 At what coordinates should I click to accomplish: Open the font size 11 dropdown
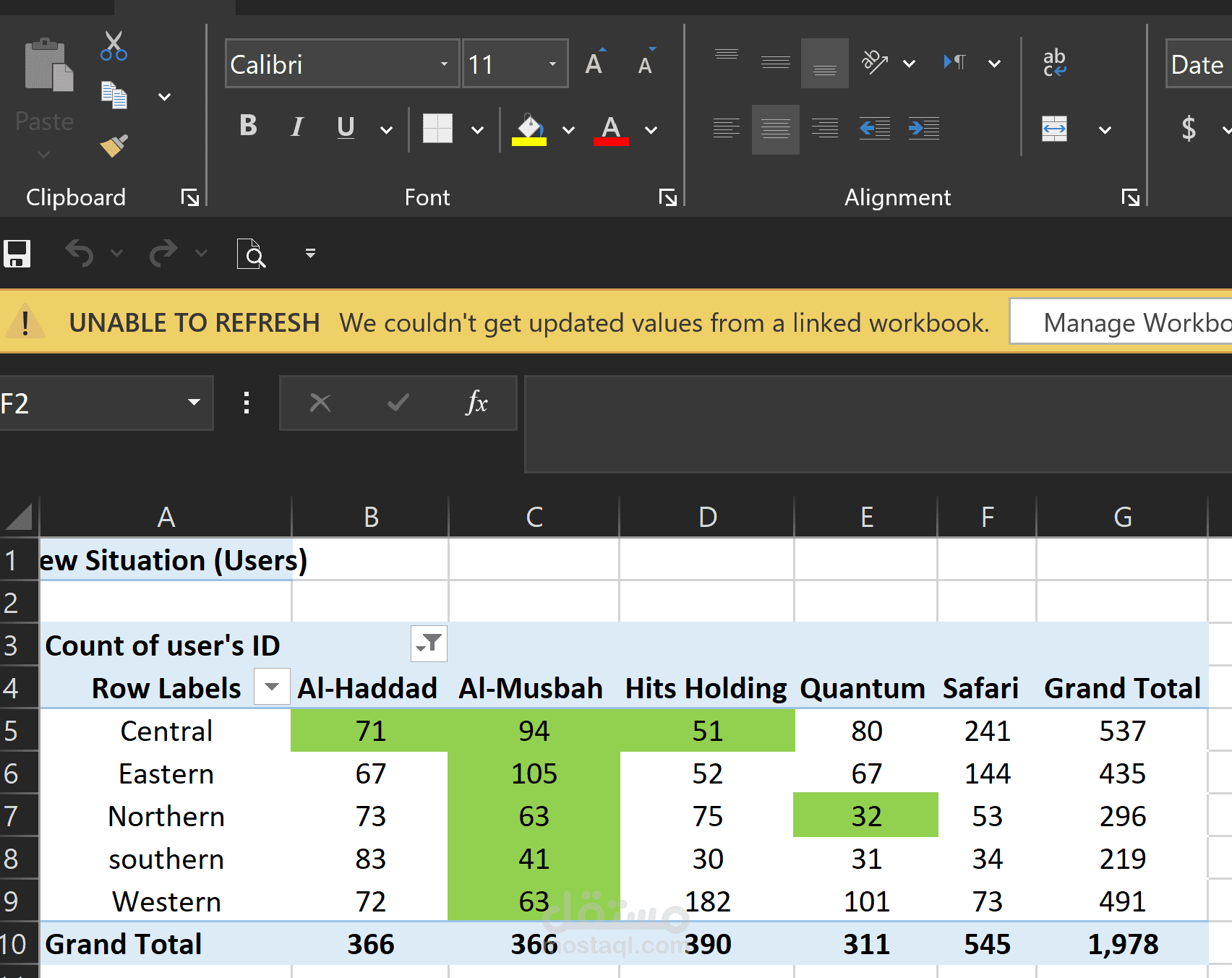point(552,64)
